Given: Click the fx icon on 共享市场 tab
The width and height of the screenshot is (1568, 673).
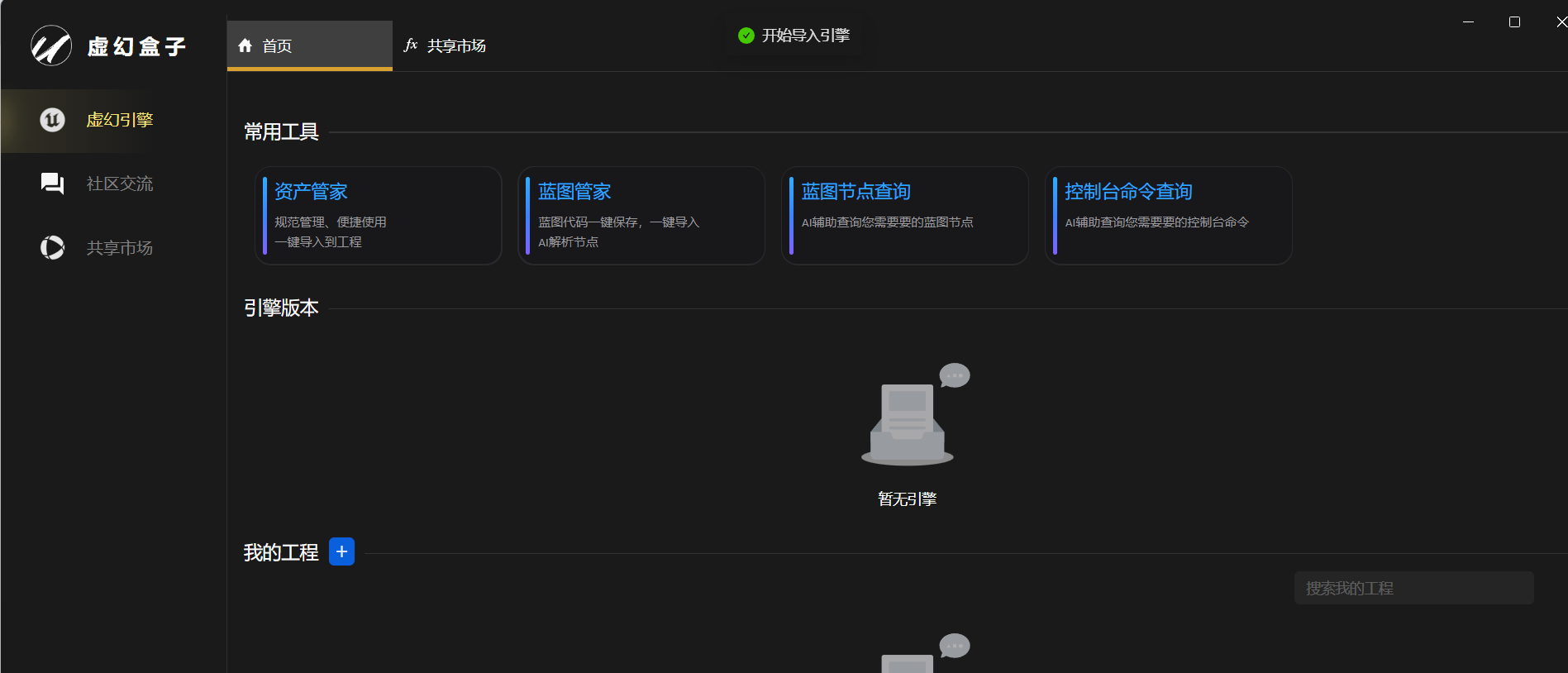Looking at the screenshot, I should click(x=411, y=45).
